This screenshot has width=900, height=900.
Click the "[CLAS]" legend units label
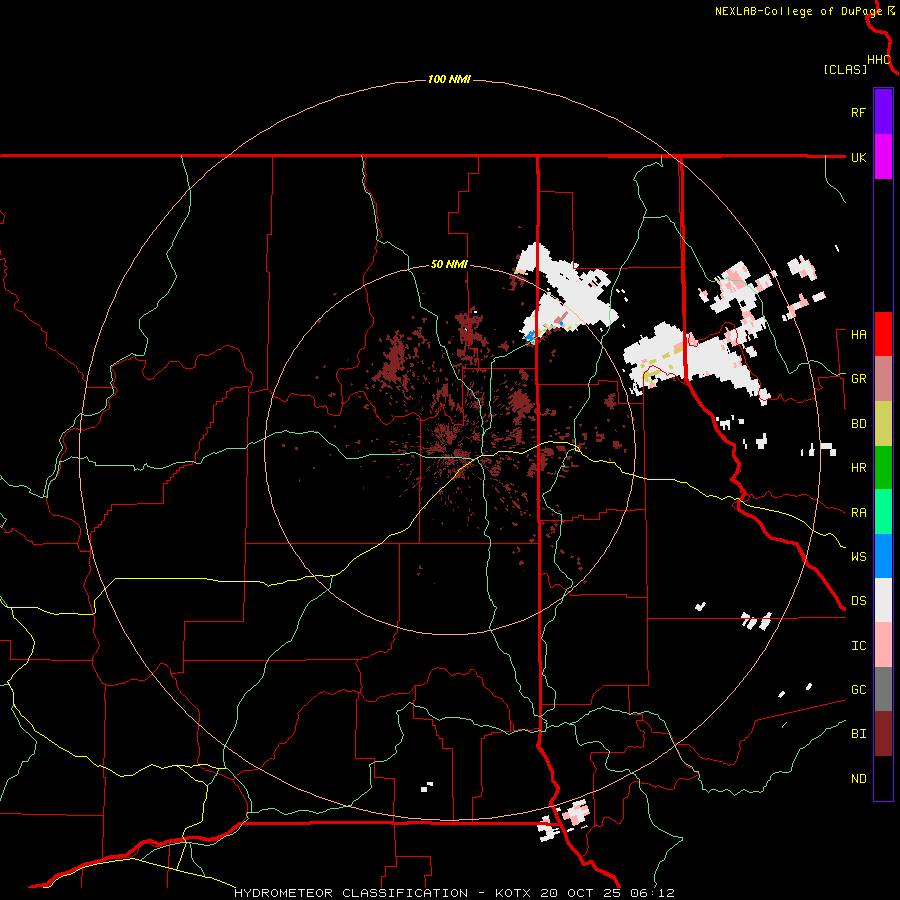(845, 69)
